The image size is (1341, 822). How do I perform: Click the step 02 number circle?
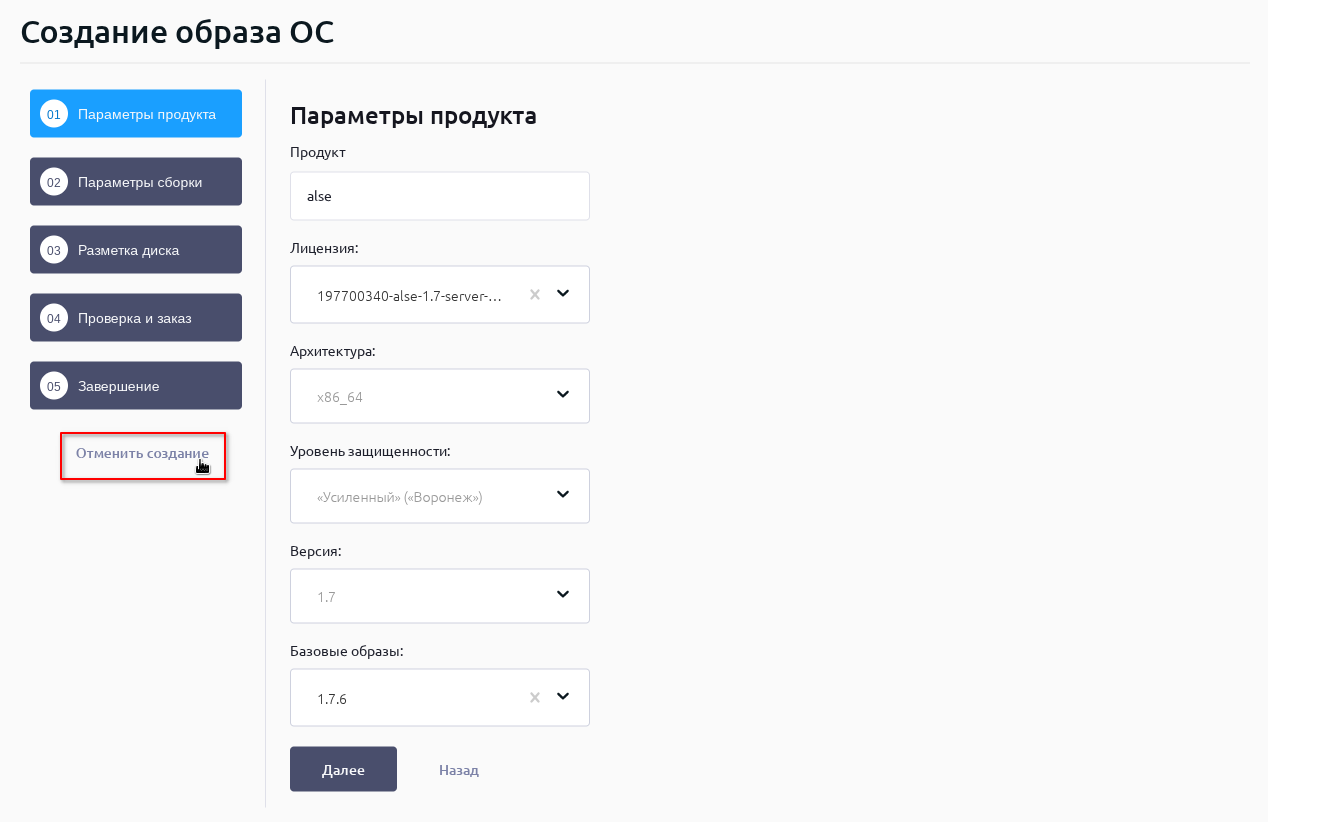[x=54, y=182]
